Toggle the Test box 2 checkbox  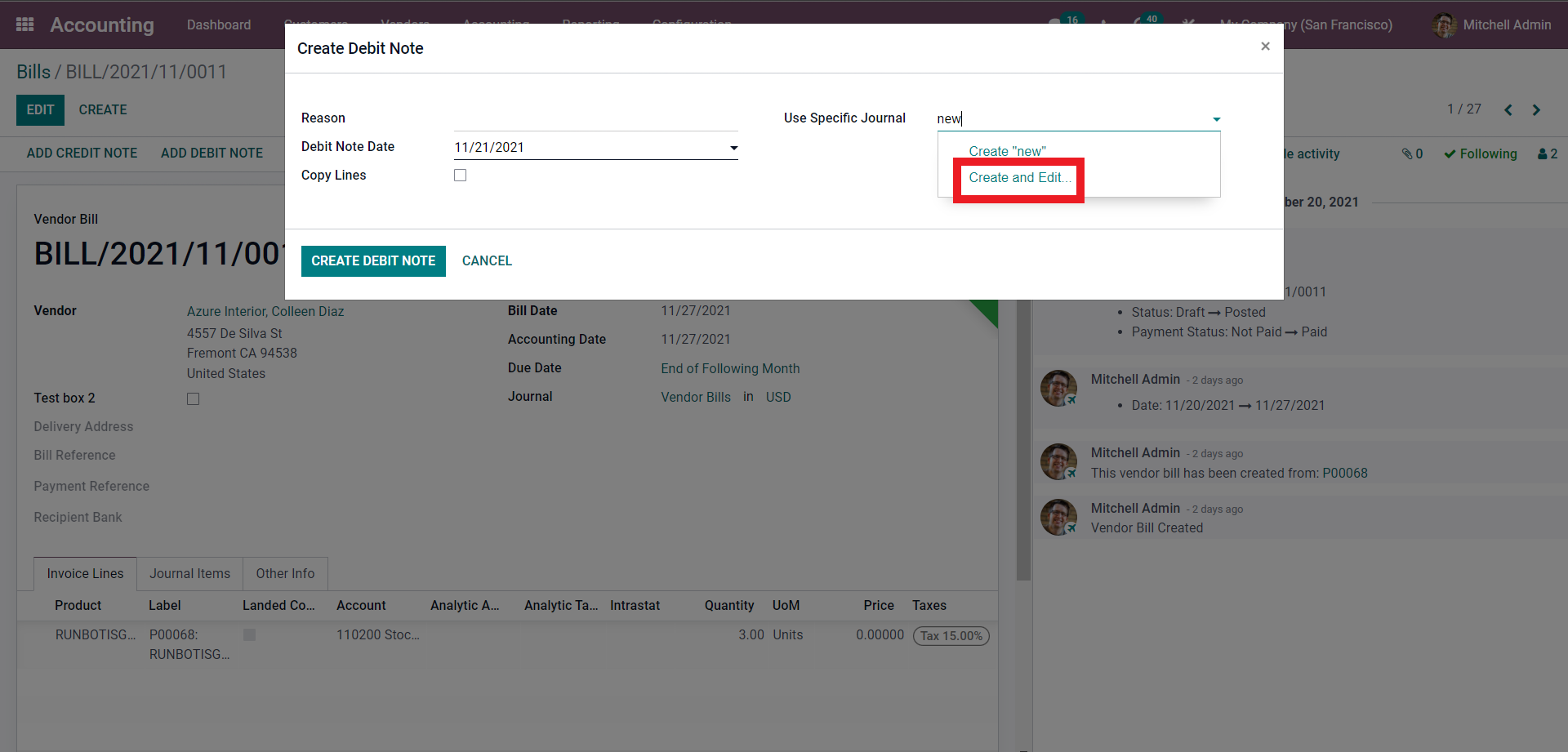194,398
